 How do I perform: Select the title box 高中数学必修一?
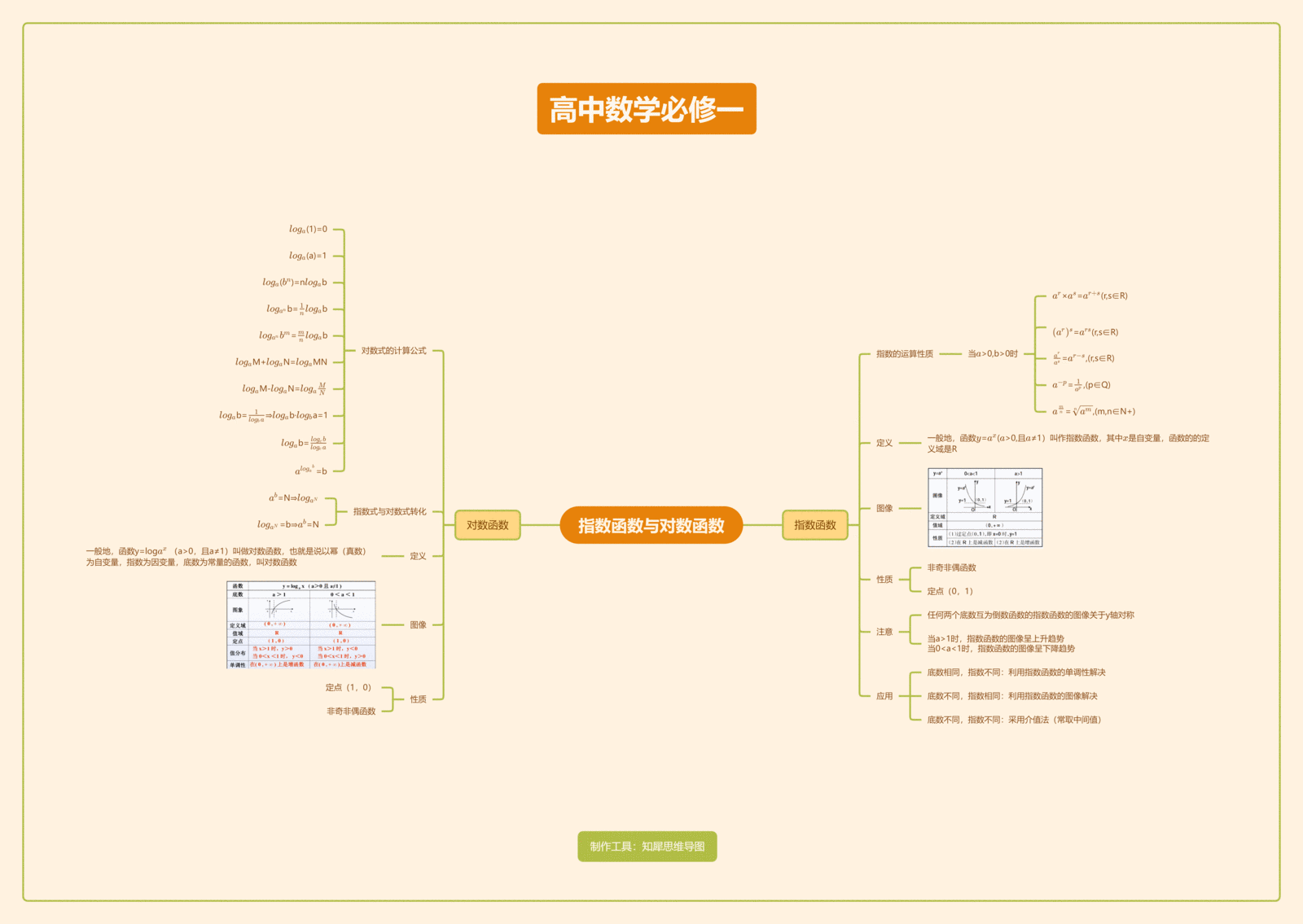pos(647,109)
